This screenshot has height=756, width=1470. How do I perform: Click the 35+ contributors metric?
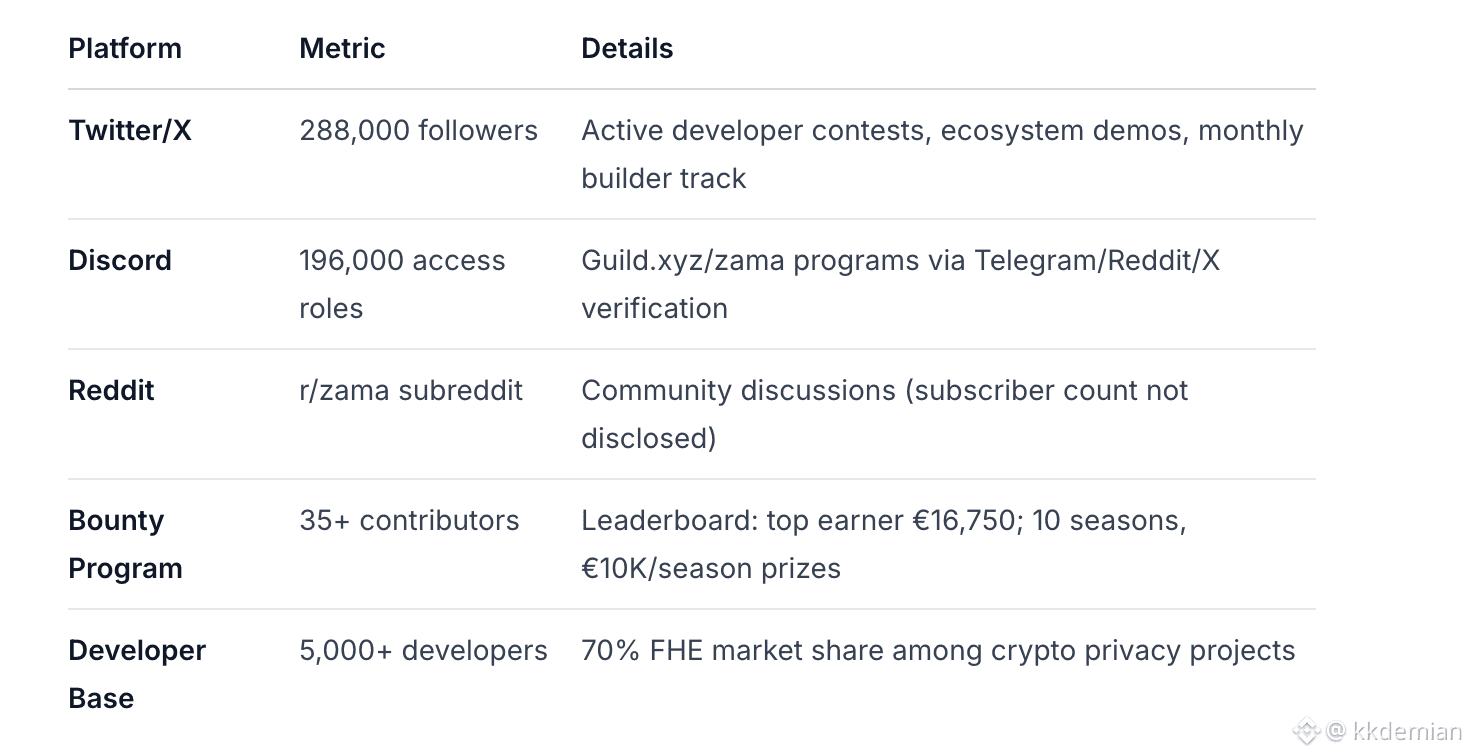(x=409, y=520)
